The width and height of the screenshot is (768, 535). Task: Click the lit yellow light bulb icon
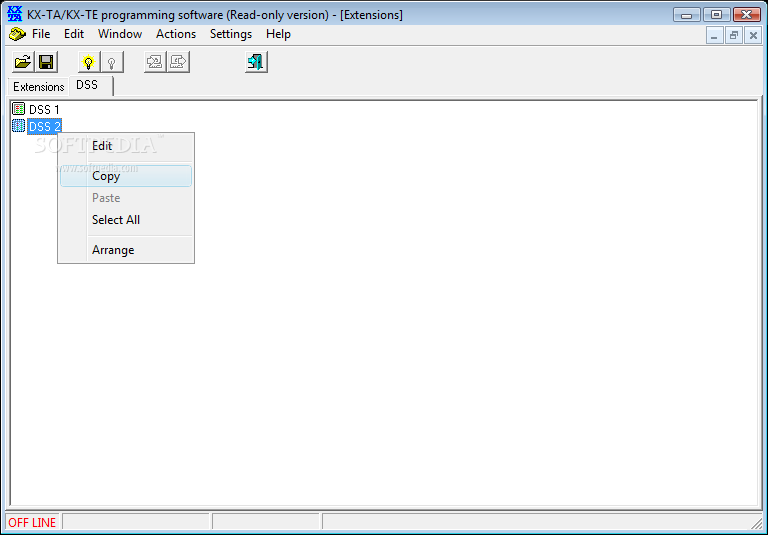coord(88,62)
